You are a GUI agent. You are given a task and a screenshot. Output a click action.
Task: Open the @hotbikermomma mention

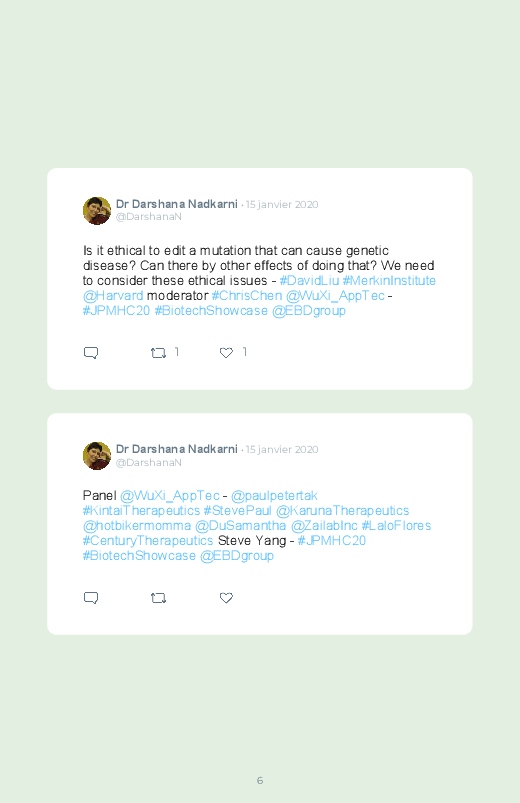[x=137, y=525]
